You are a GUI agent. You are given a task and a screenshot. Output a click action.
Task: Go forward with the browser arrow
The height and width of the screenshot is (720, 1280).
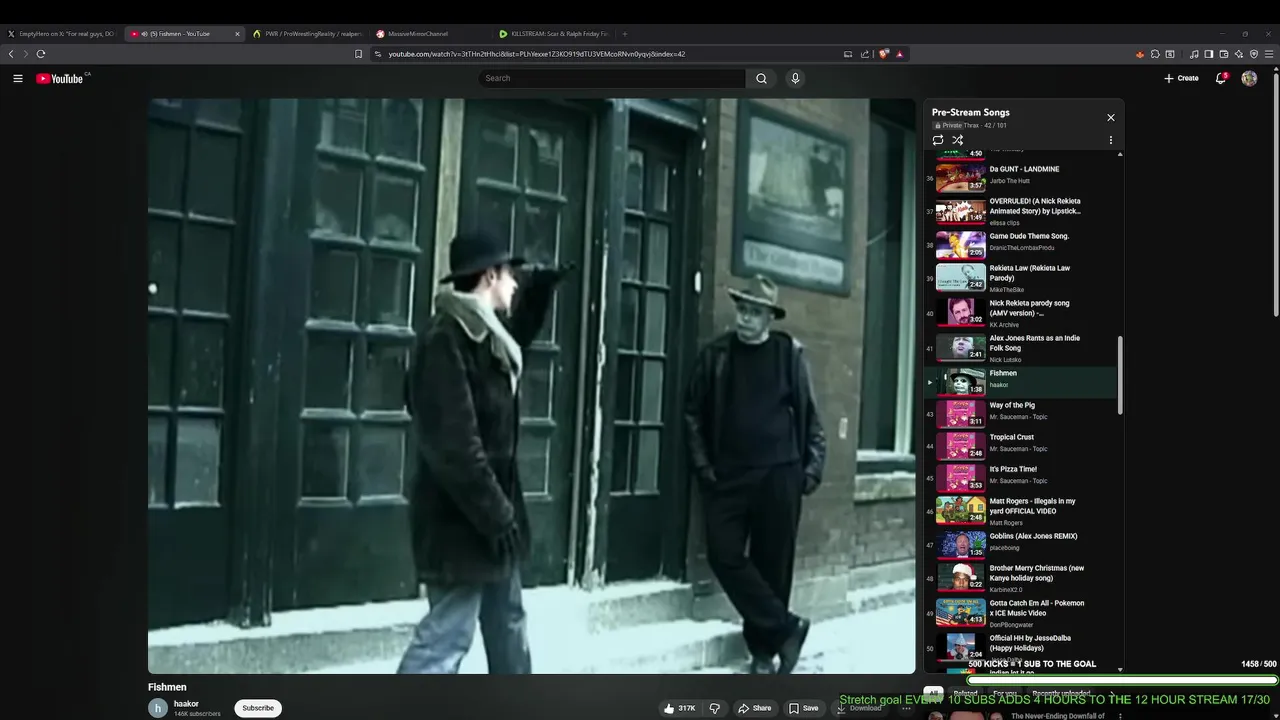[25, 54]
